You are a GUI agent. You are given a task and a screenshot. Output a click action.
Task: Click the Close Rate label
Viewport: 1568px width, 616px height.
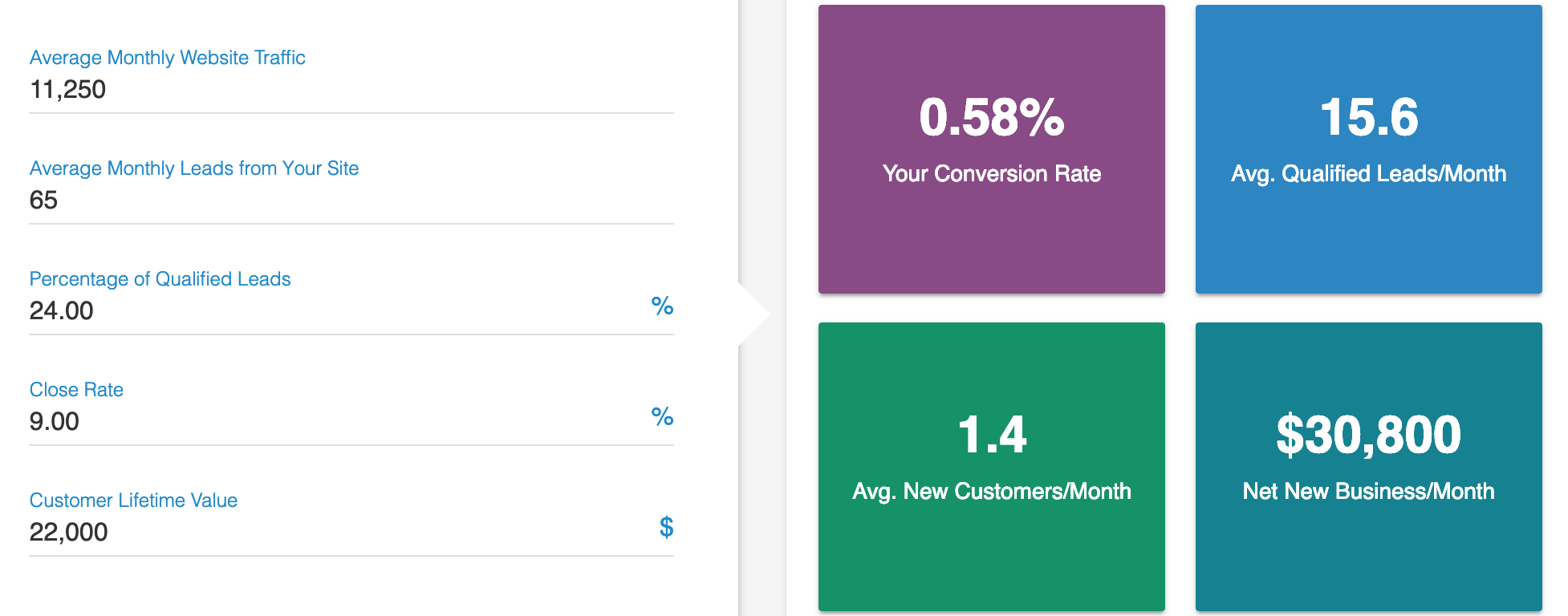pyautogui.click(x=76, y=390)
